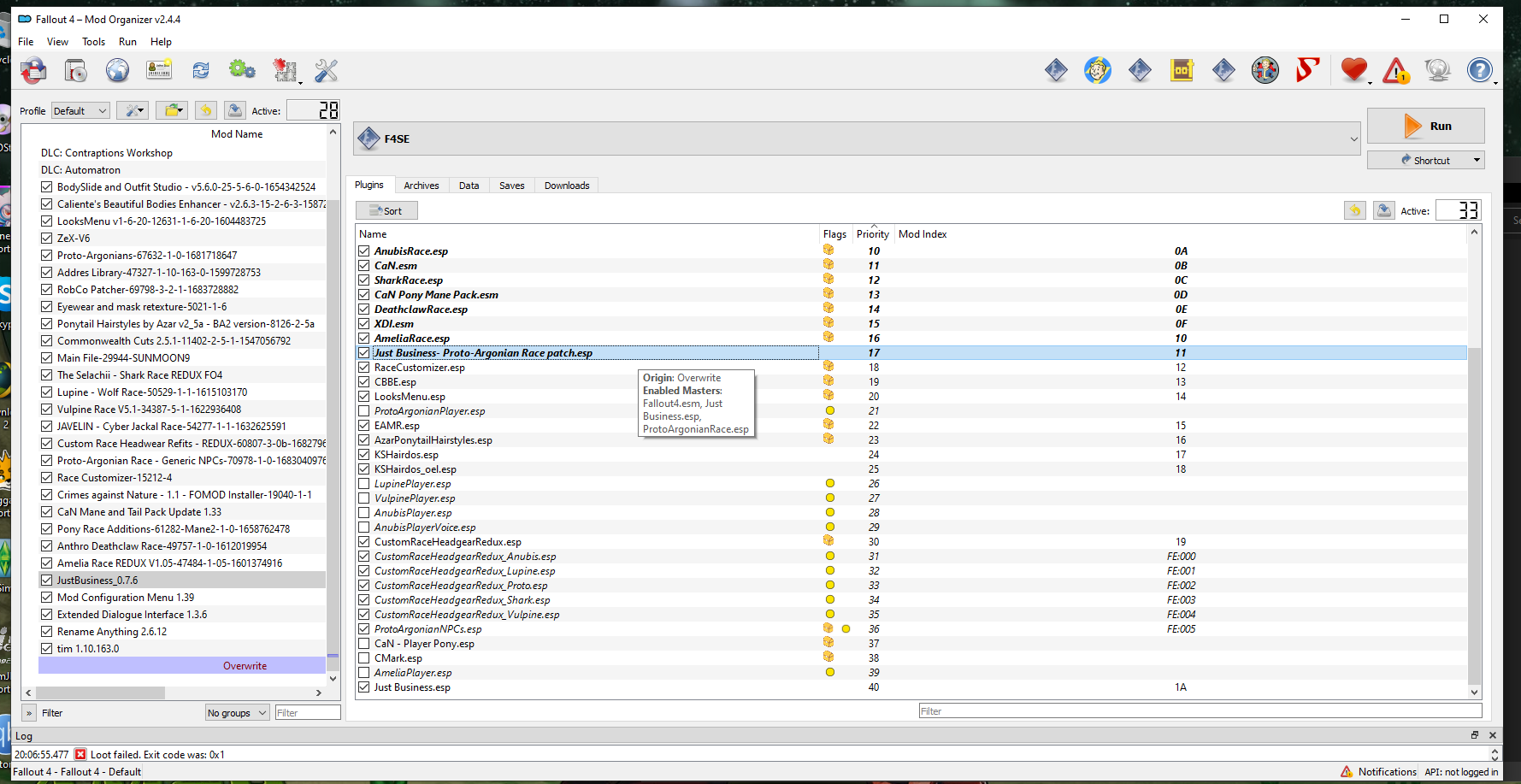Launch the round Vault Boy thumbs-up shortcut
This screenshot has height=784, width=1521.
coord(1265,70)
